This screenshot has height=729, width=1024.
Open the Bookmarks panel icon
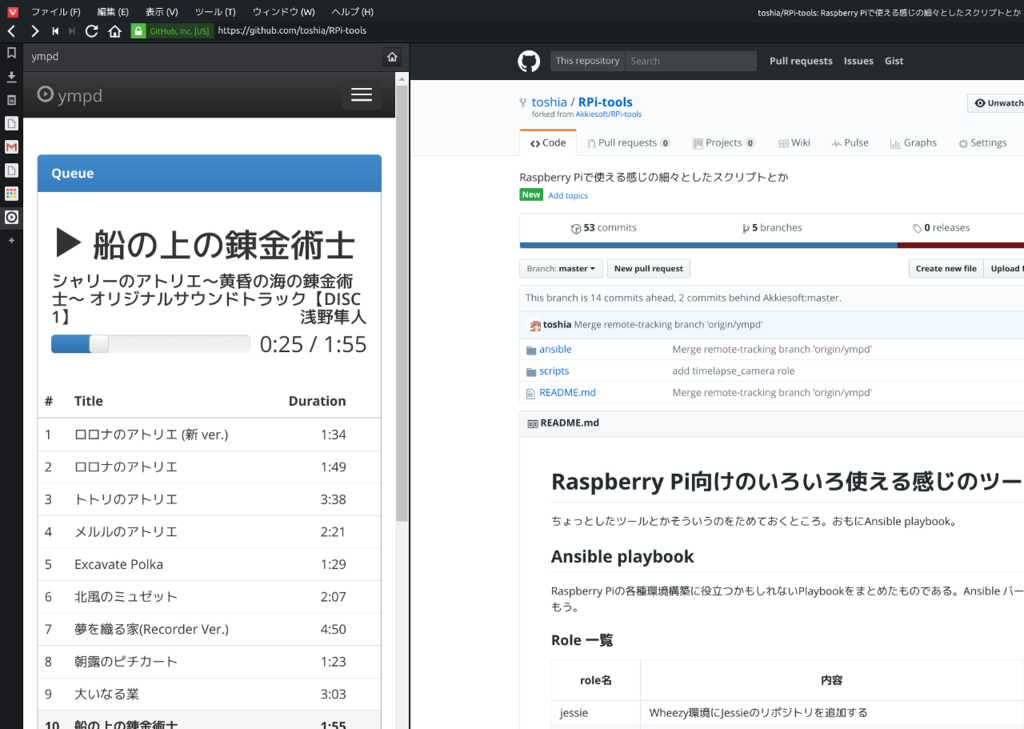tap(11, 53)
